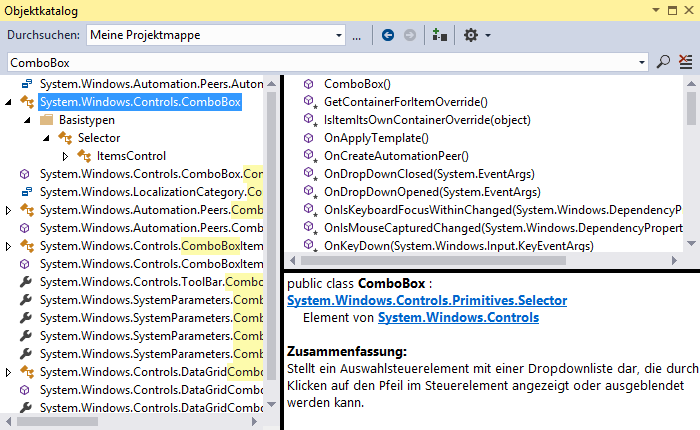Expand the ItemsControl tree node
This screenshot has width=700, height=430.
click(66, 156)
